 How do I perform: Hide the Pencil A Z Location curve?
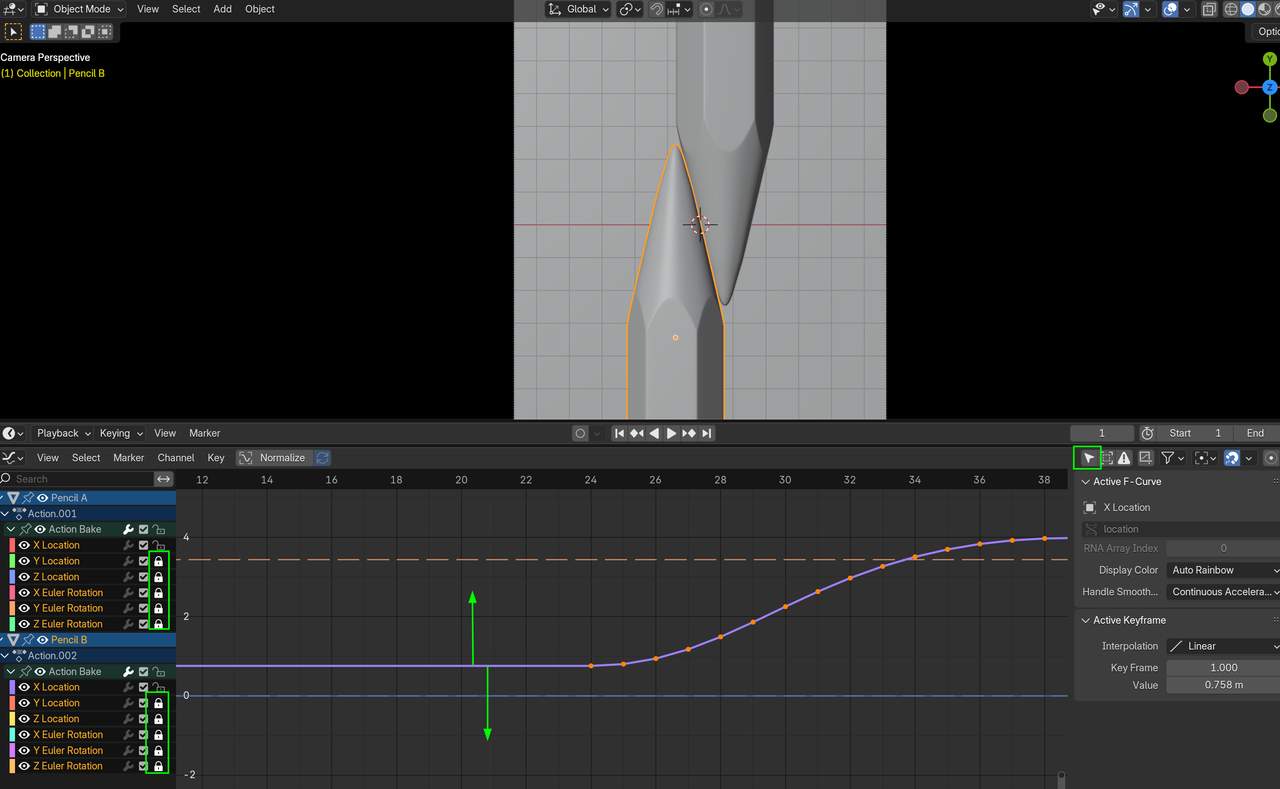(24, 577)
